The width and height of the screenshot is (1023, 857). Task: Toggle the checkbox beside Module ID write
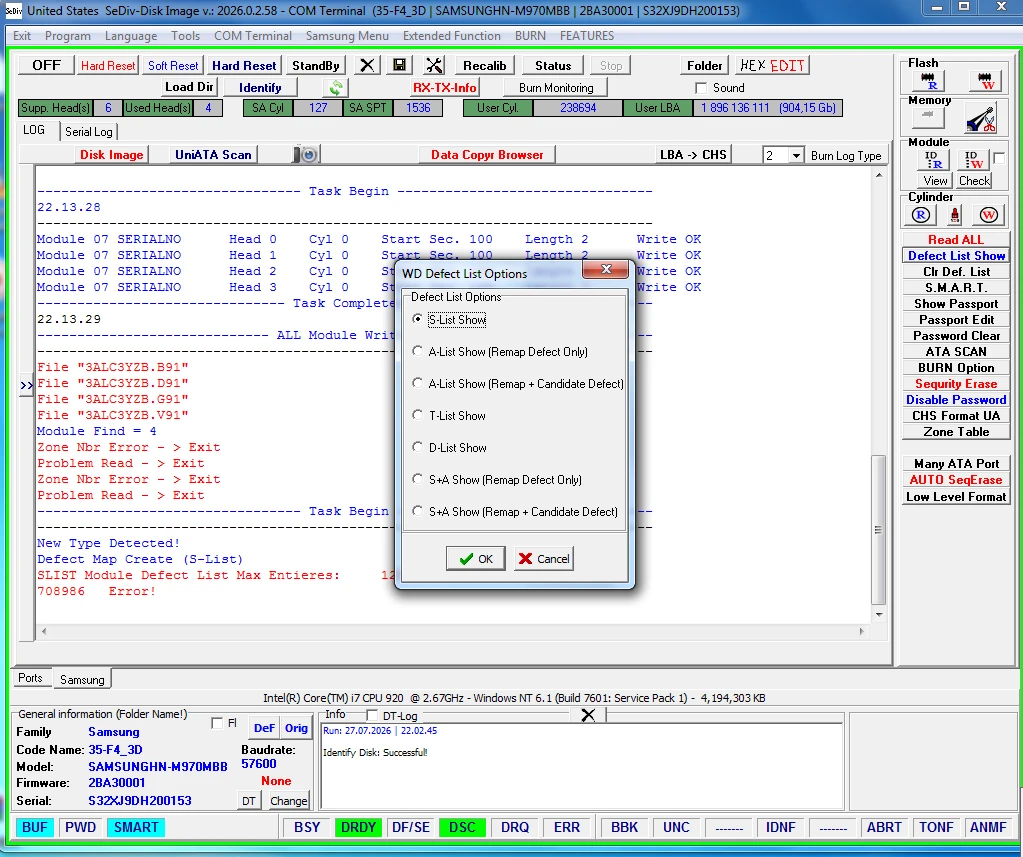[999, 158]
